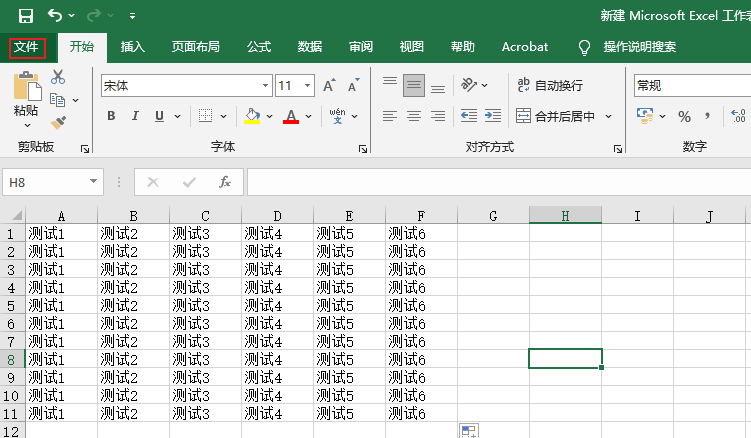The width and height of the screenshot is (751, 438).
Task: Toggle underline formatting
Action: click(x=159, y=116)
